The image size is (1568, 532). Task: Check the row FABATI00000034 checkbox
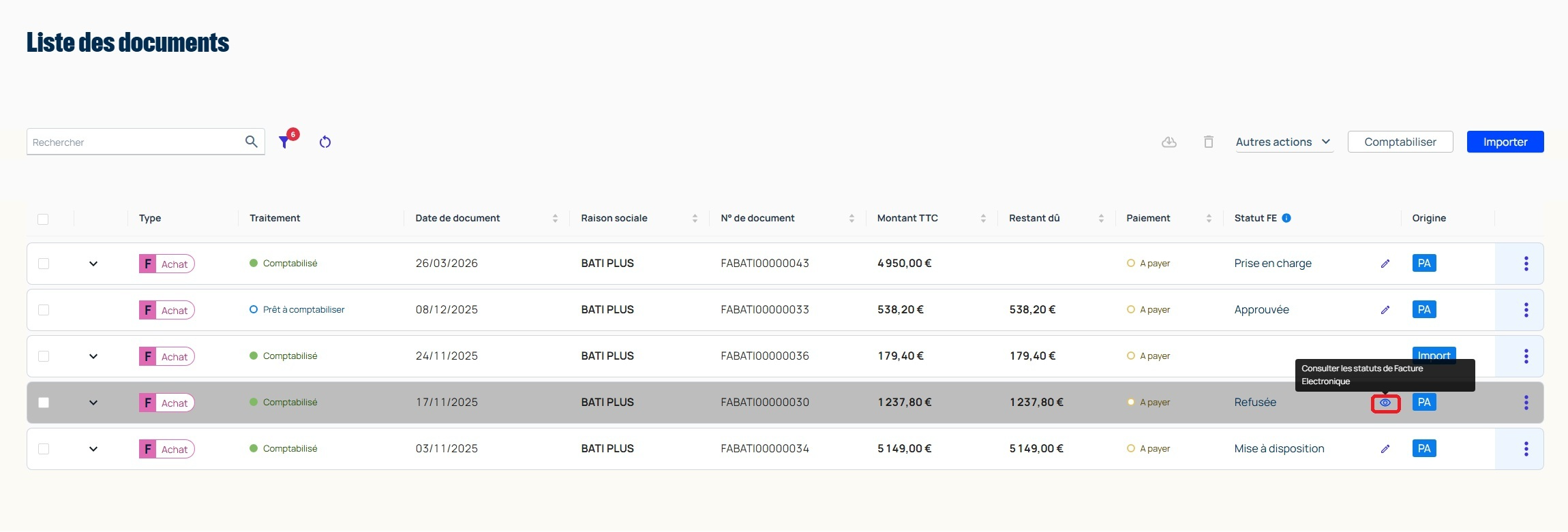(44, 449)
